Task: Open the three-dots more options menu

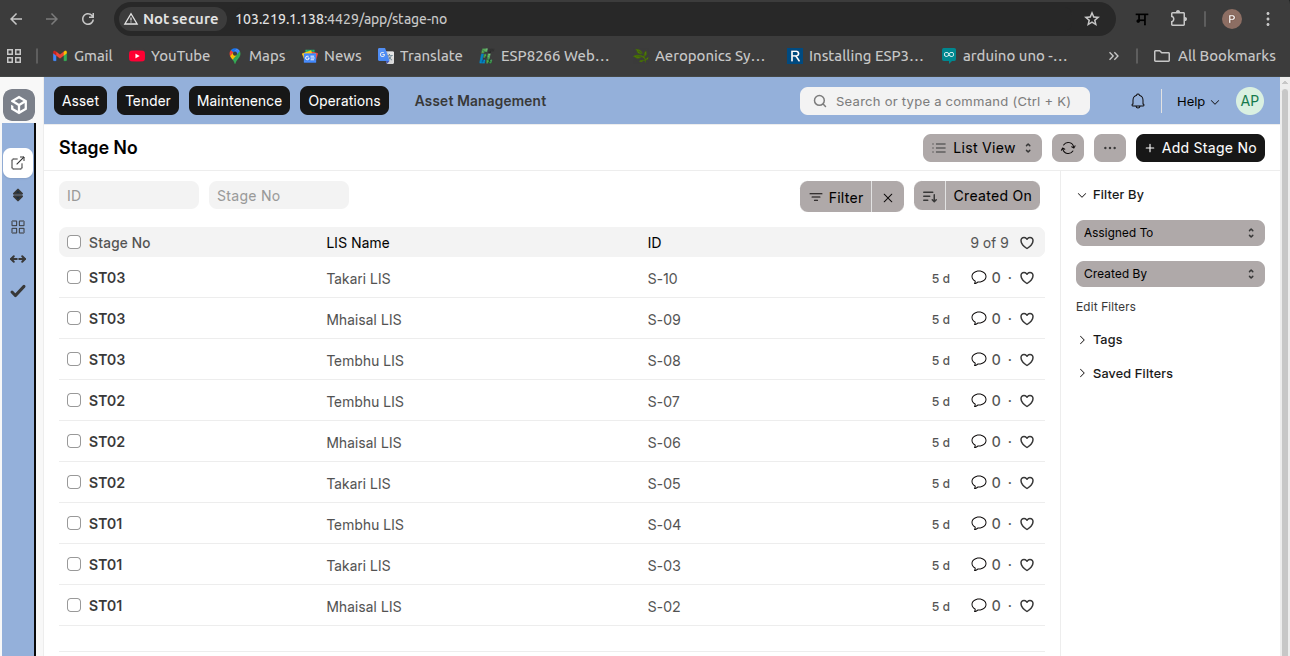Action: pos(1109,148)
